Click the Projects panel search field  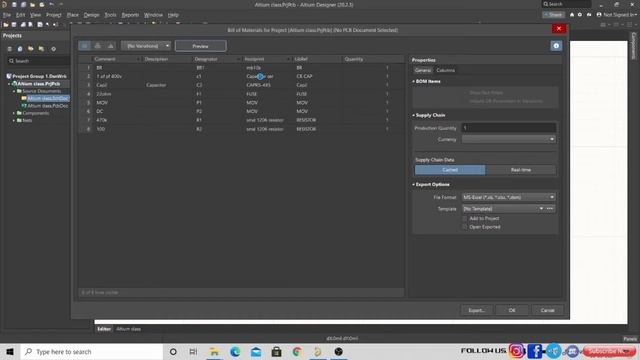[x=38, y=61]
